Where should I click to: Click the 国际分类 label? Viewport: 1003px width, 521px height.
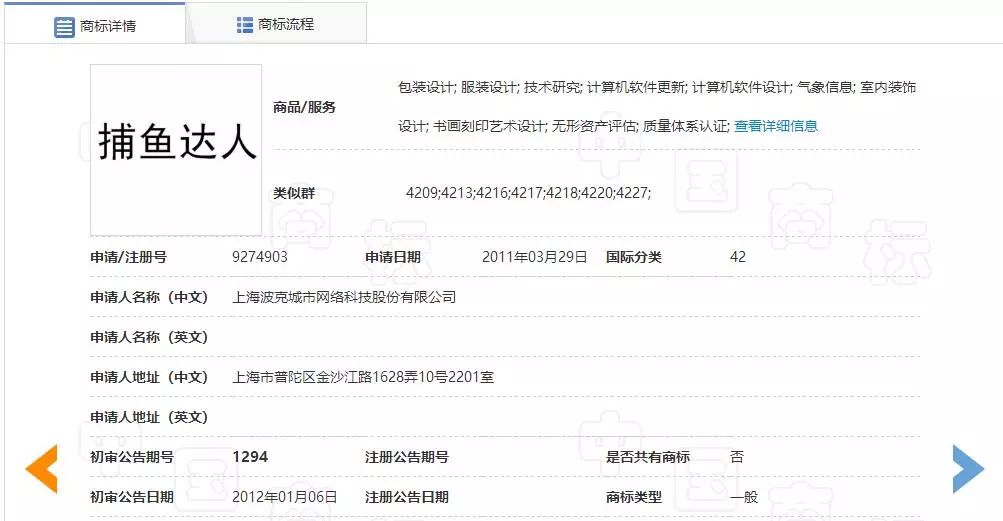tap(634, 257)
